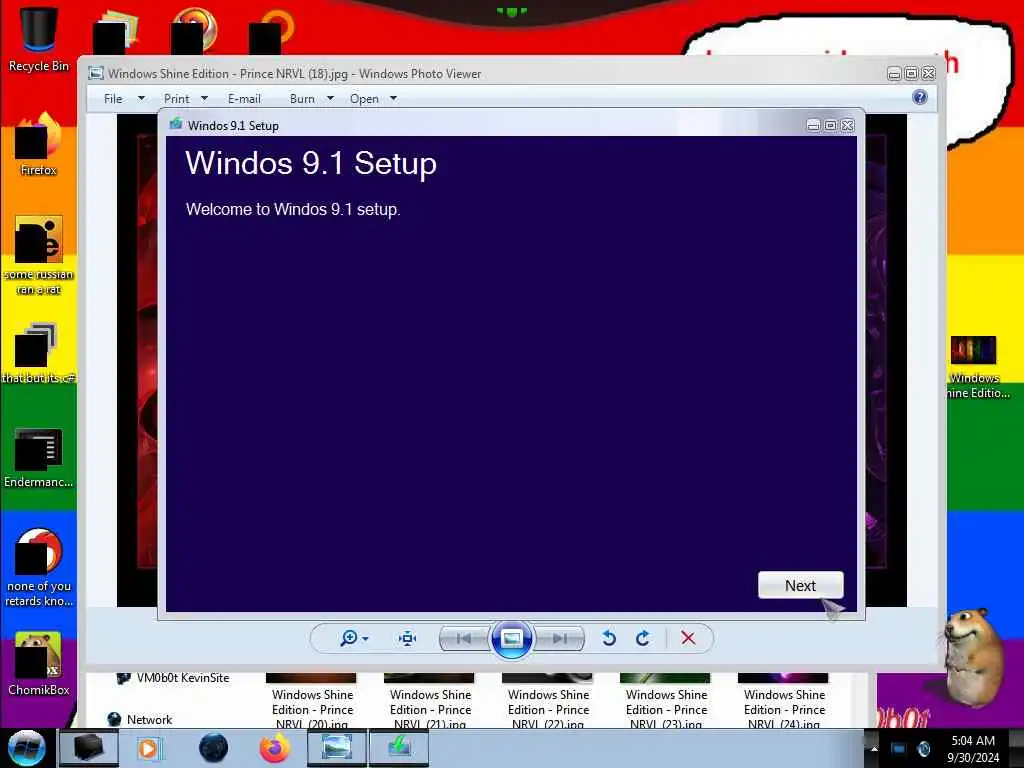Screen dimensions: 1024x768
Task: Expand the Print dropdown arrow
Action: tap(204, 99)
